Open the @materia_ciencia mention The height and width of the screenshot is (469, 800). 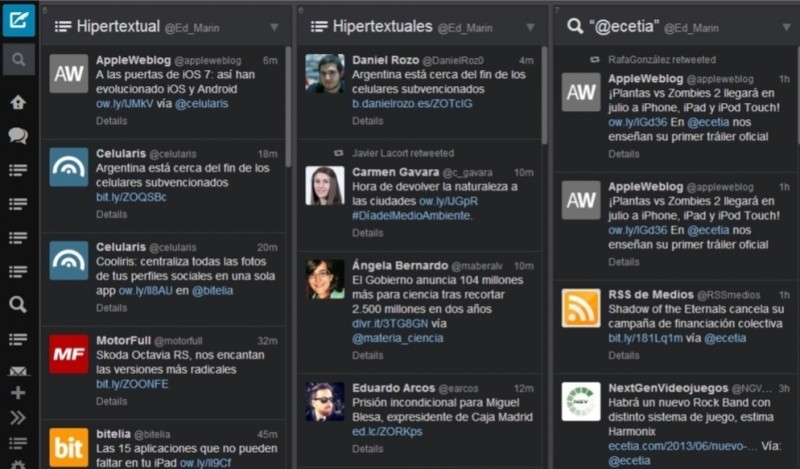397,338
